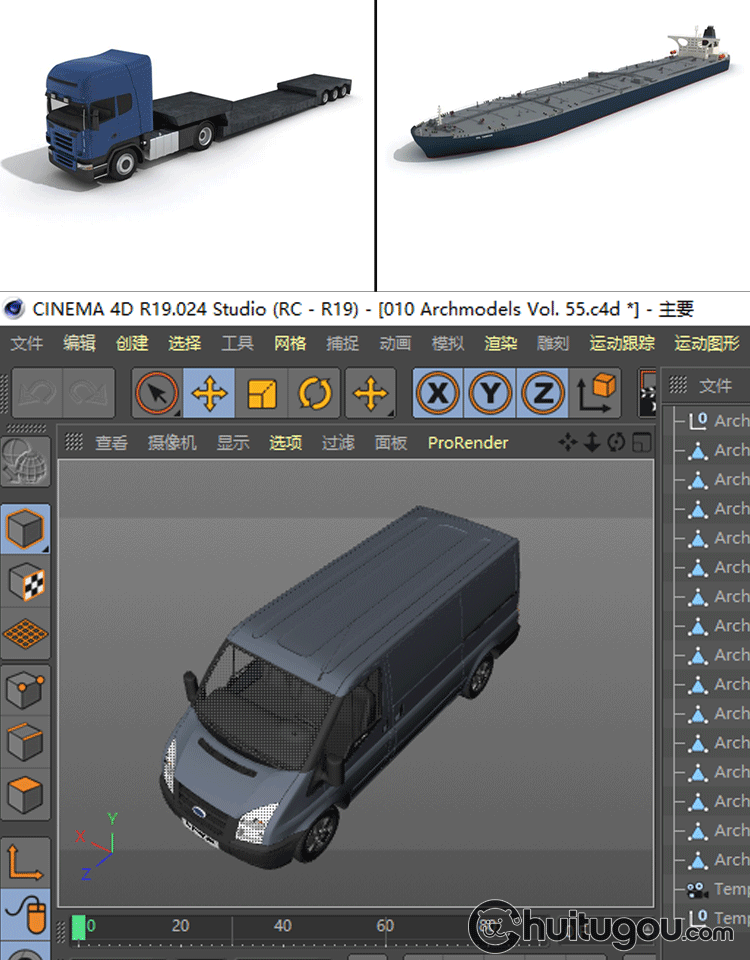This screenshot has height=960, width=750.
Task: Toggle the coordinate system cube icon
Action: click(x=595, y=393)
